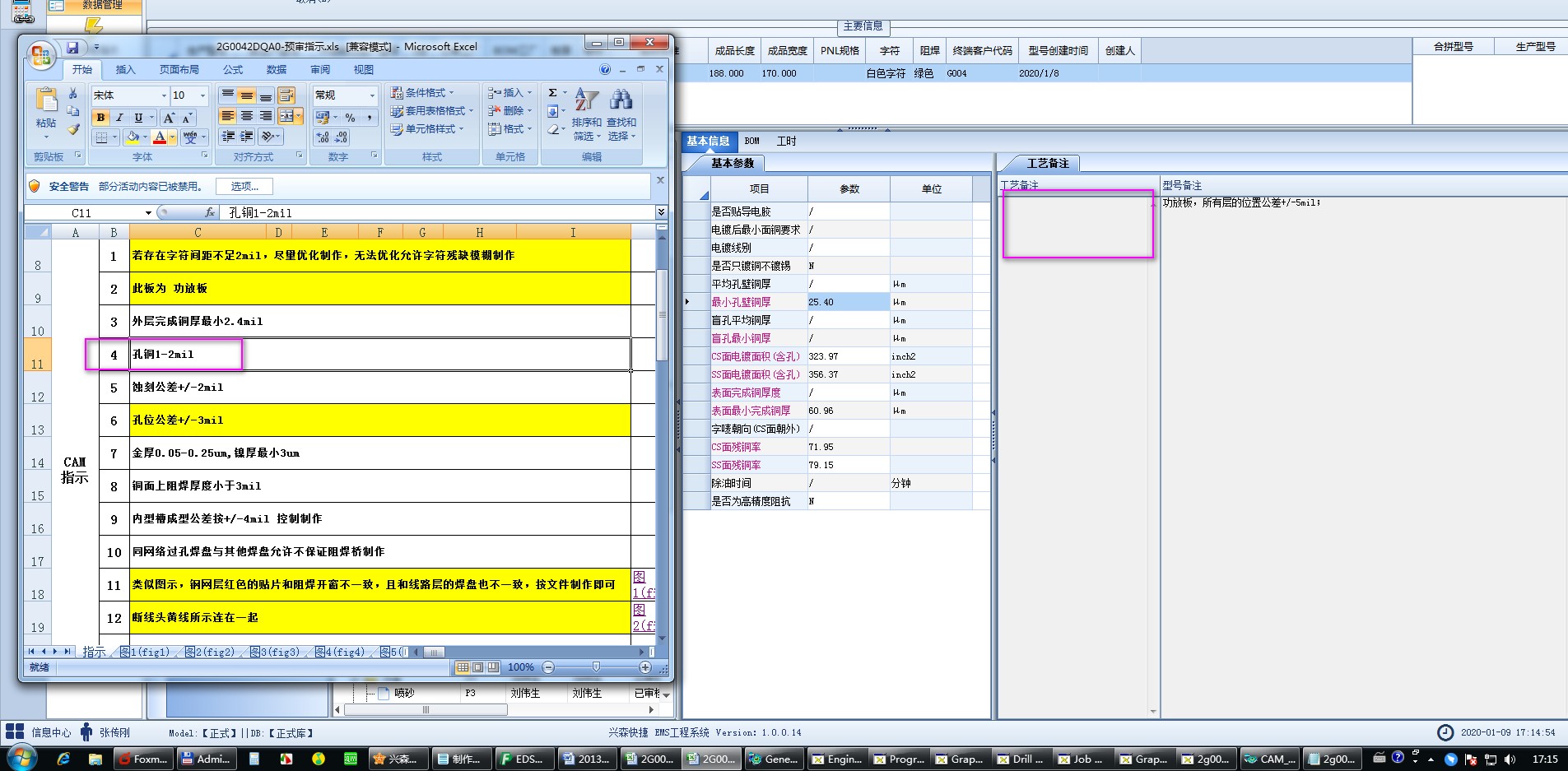Toggle Italic formatting
Screen dimensions: 1568x771
pos(119,118)
